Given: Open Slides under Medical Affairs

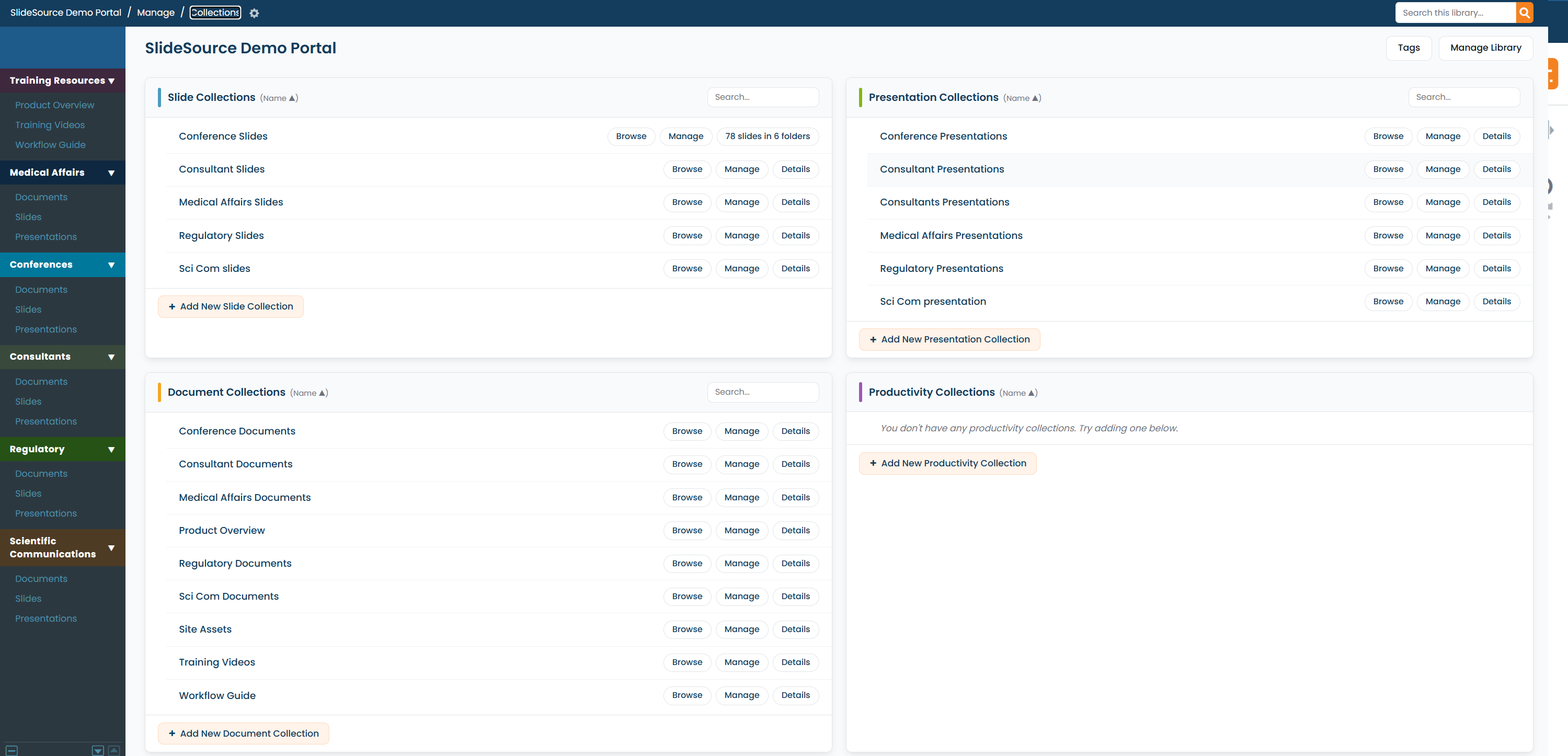Looking at the screenshot, I should click(x=29, y=217).
